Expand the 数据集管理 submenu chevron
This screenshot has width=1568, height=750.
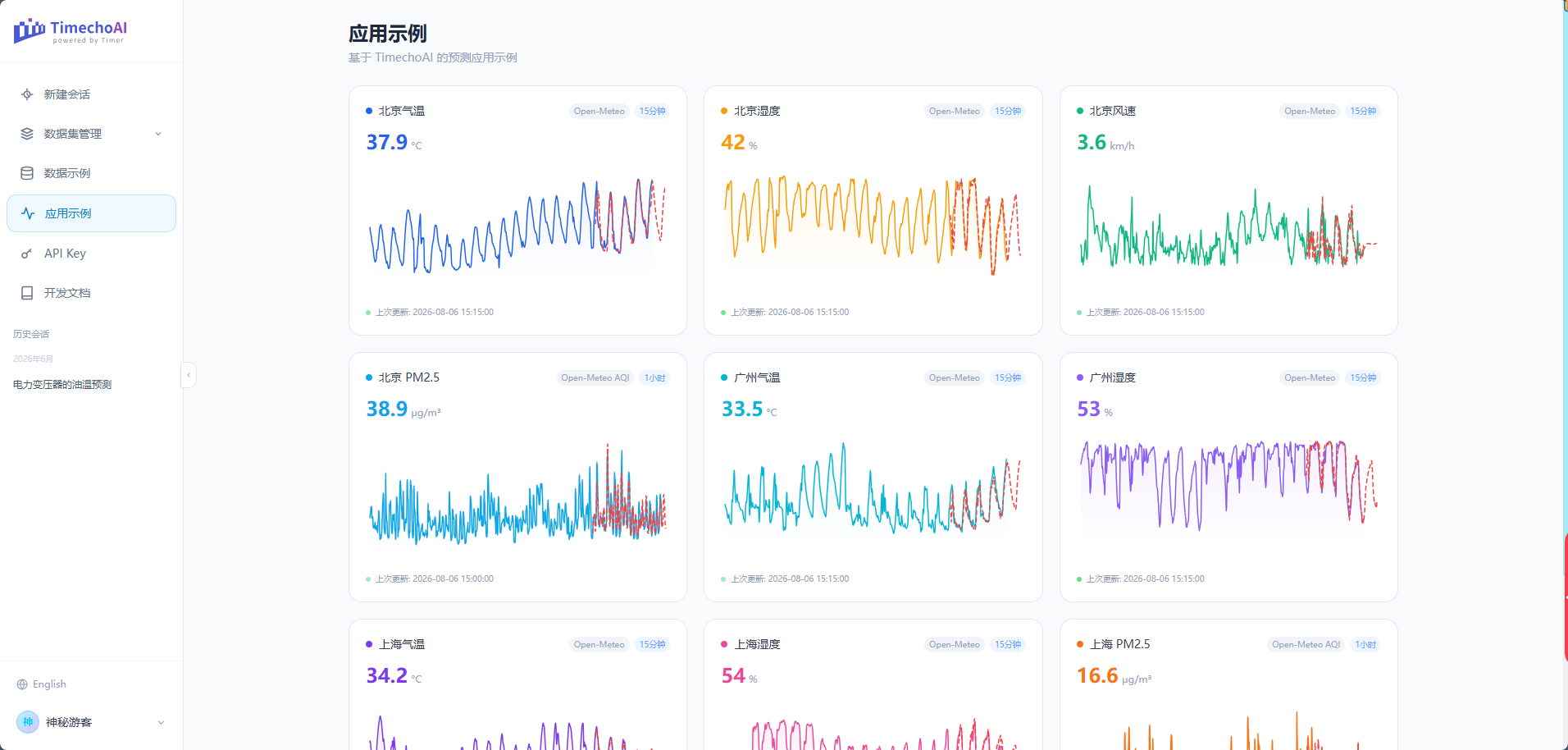(x=158, y=134)
